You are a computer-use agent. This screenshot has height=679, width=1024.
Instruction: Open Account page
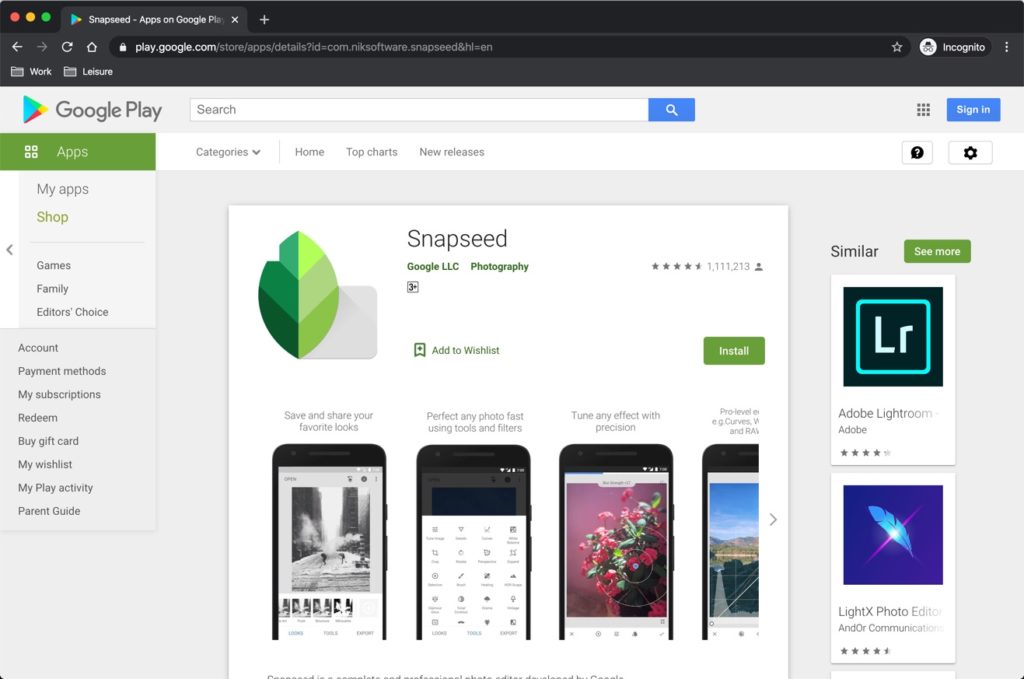38,348
